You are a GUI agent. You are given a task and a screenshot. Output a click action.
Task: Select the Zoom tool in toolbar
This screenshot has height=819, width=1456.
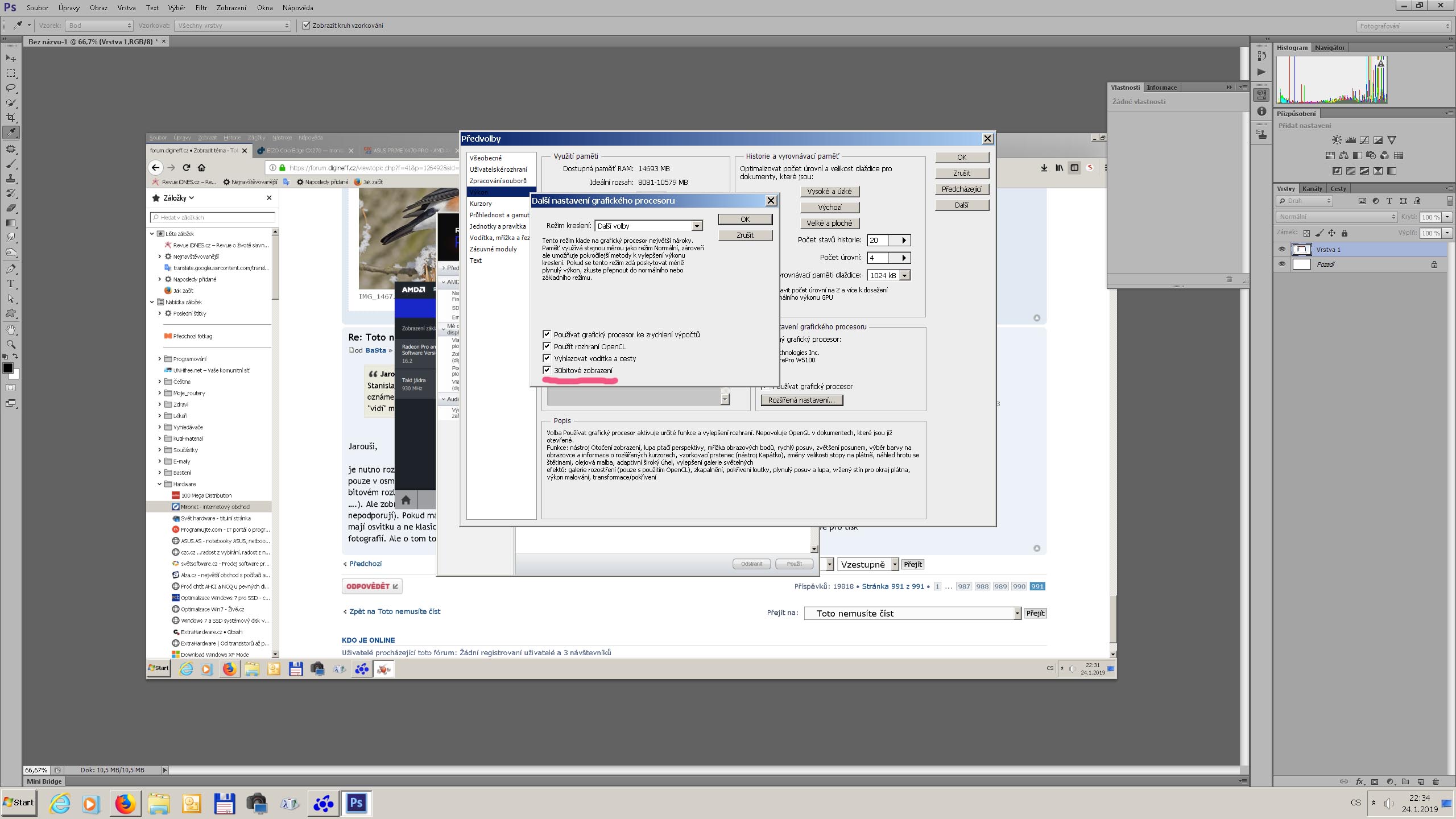tap(11, 344)
